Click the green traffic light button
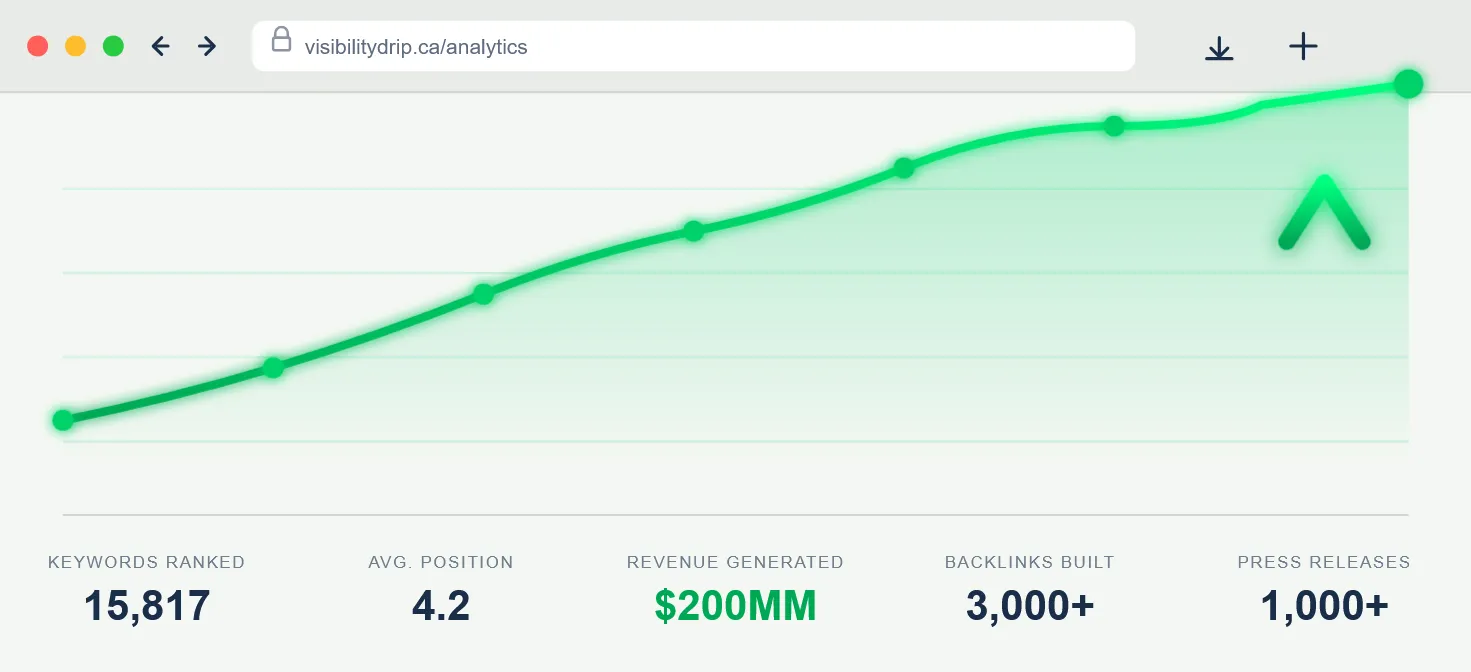 pos(113,45)
